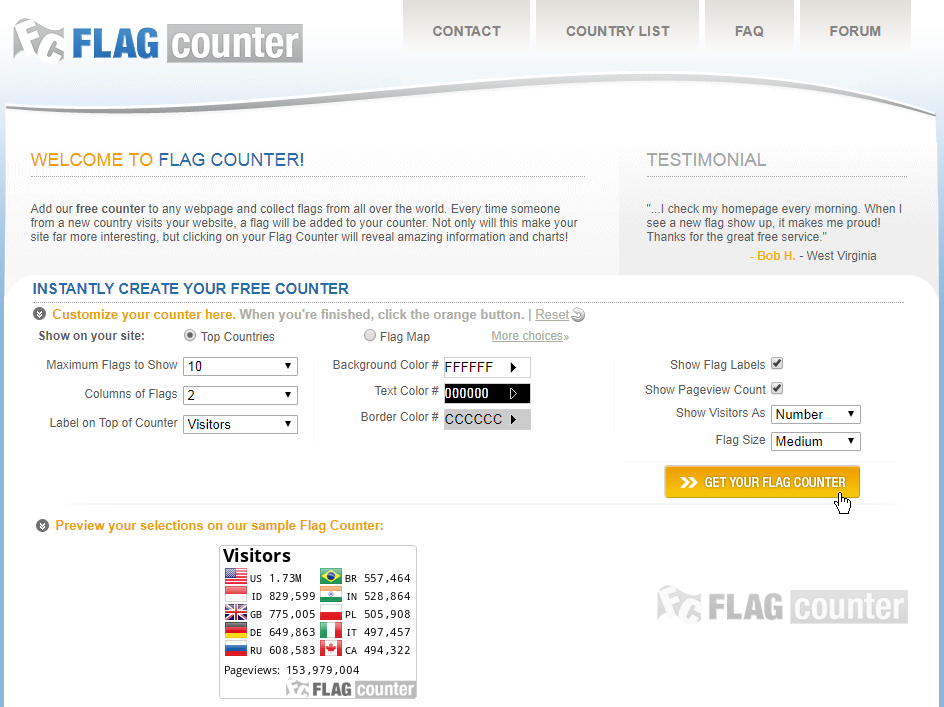Collapse the Customize your counter arrow icon
944x707 pixels.
[x=40, y=314]
